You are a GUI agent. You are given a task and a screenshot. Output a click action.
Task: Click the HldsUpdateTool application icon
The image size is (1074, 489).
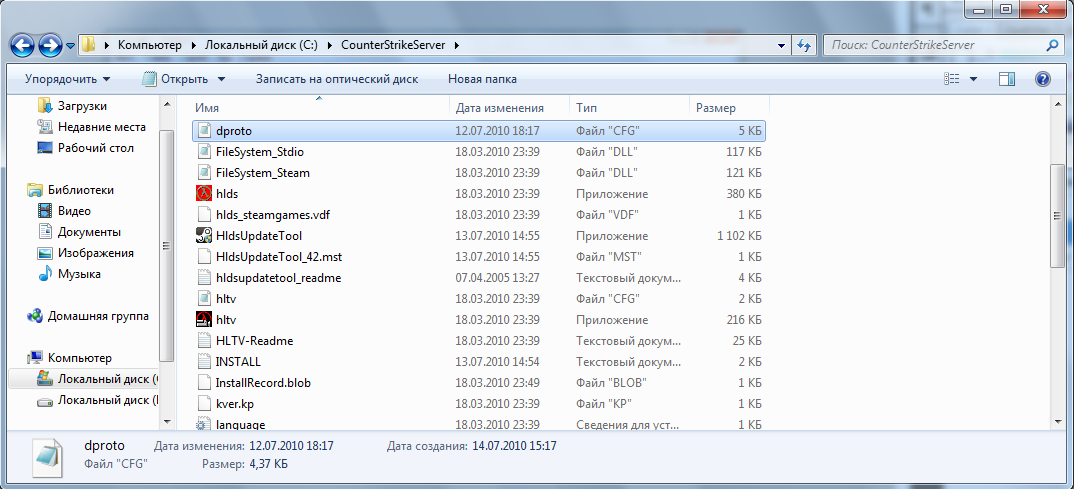pyautogui.click(x=203, y=236)
